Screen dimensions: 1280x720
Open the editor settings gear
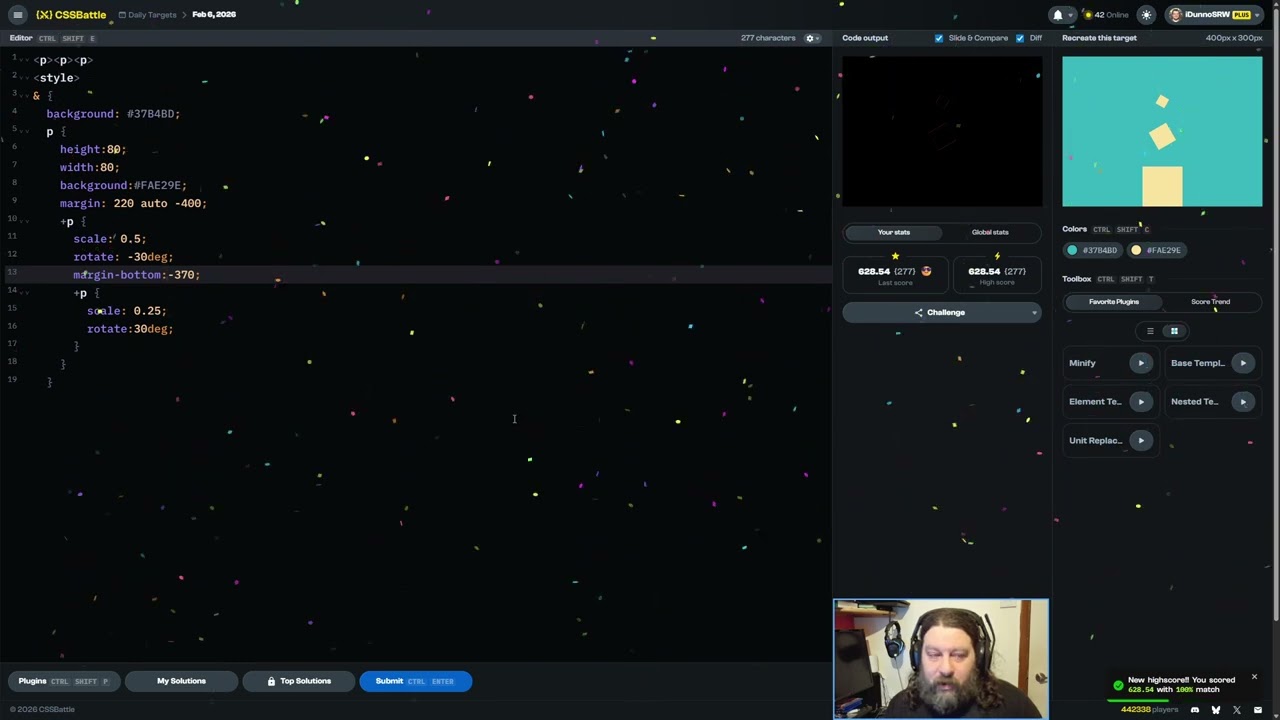[810, 38]
